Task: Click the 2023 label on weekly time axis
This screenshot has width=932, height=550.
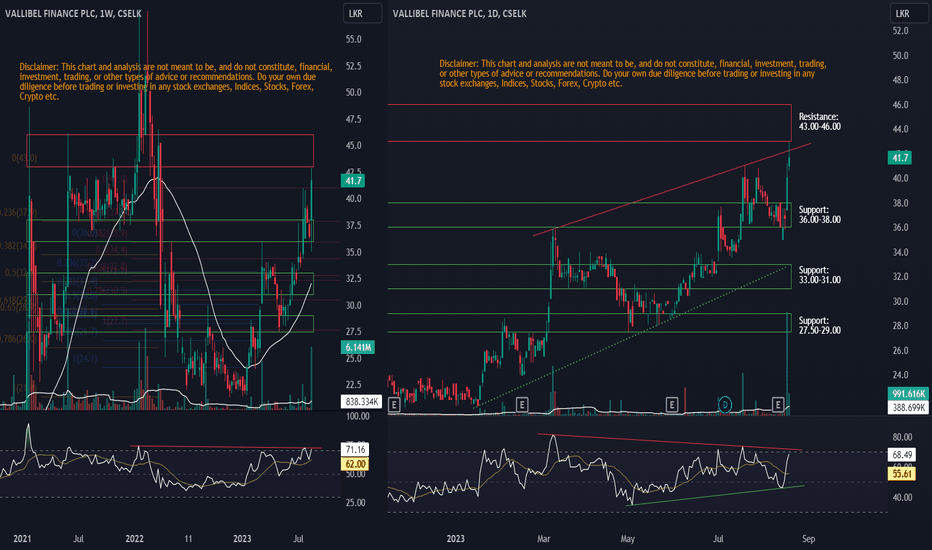Action: 242,539
